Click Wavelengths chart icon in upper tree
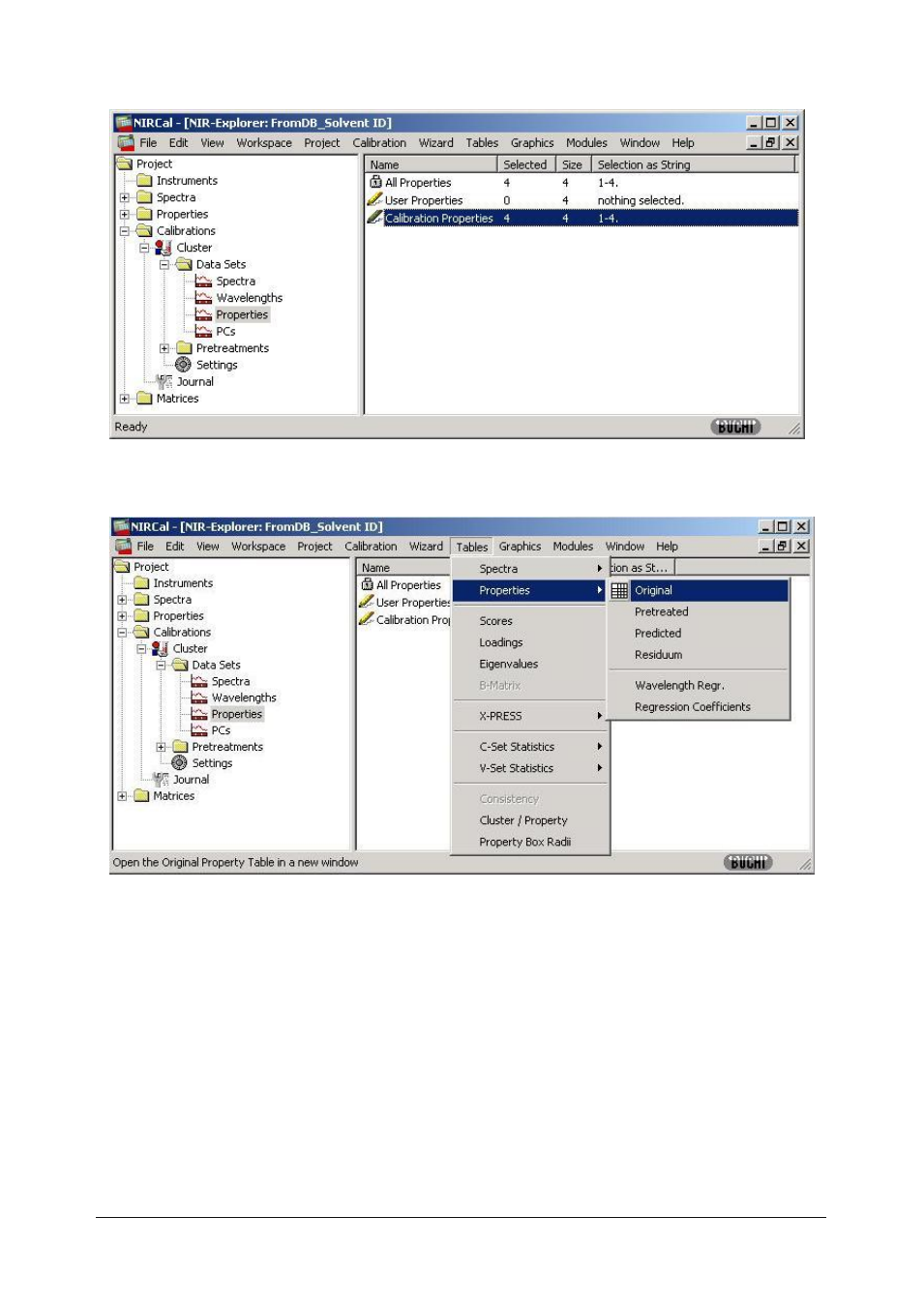 click(x=203, y=298)
